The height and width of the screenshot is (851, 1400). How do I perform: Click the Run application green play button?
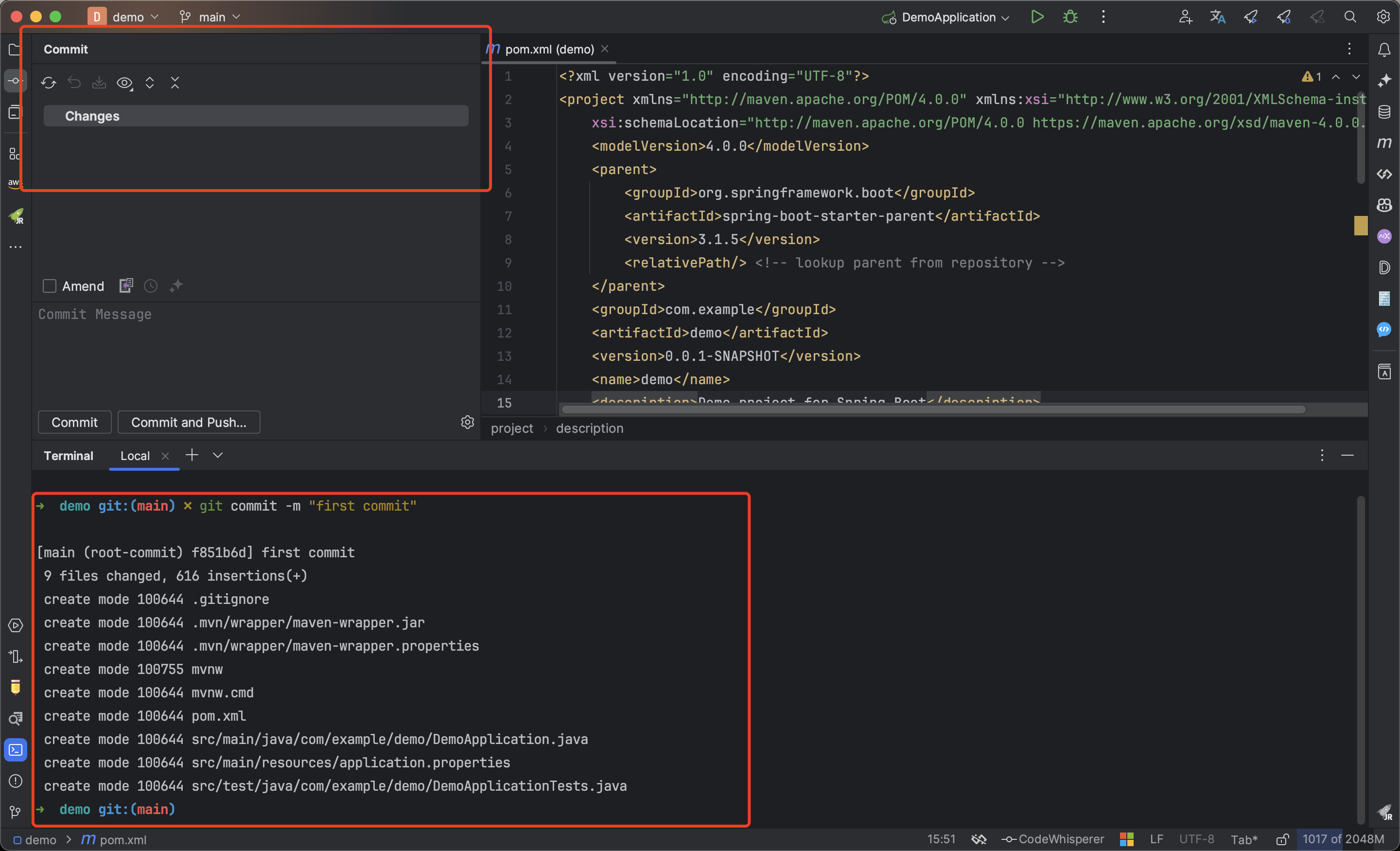[x=1038, y=16]
